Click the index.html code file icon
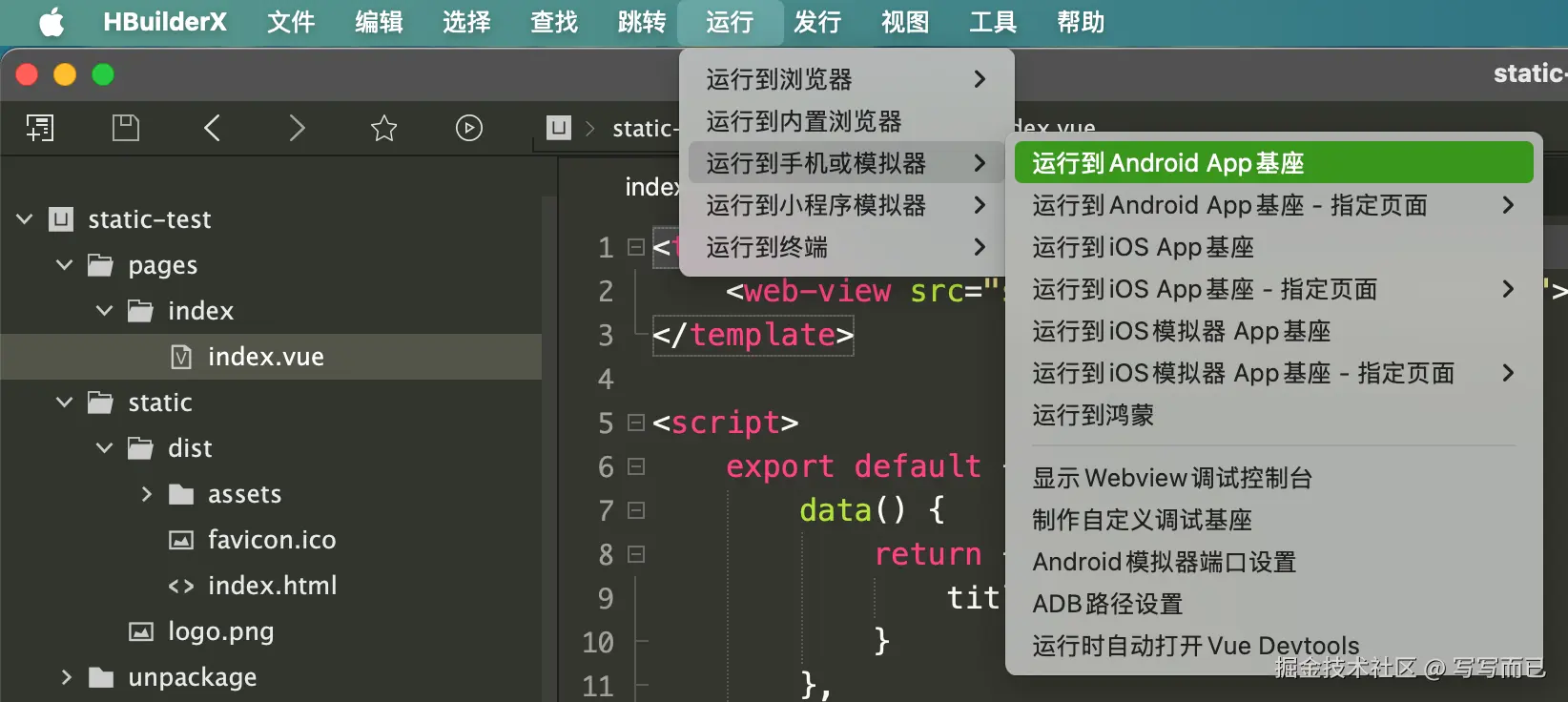Screen dimensions: 1568x702 (181, 586)
